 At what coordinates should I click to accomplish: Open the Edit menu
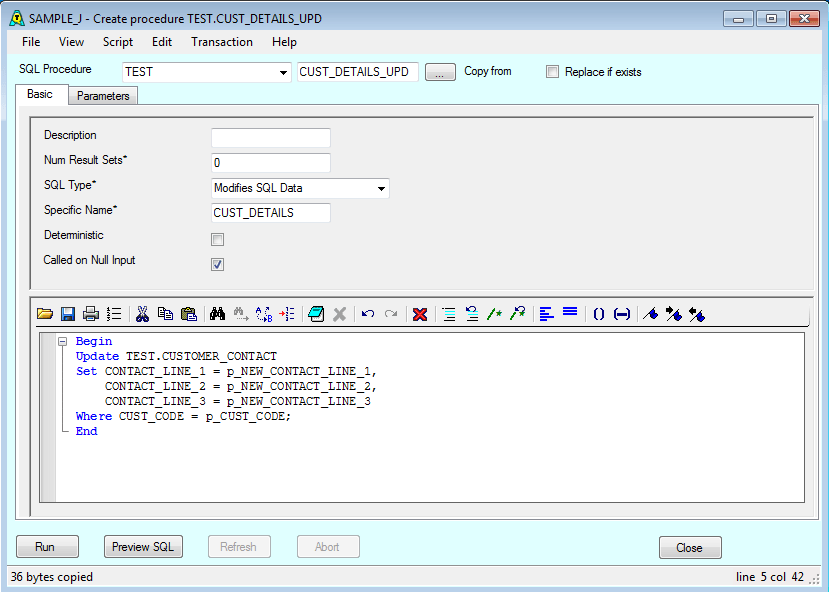pyautogui.click(x=162, y=42)
